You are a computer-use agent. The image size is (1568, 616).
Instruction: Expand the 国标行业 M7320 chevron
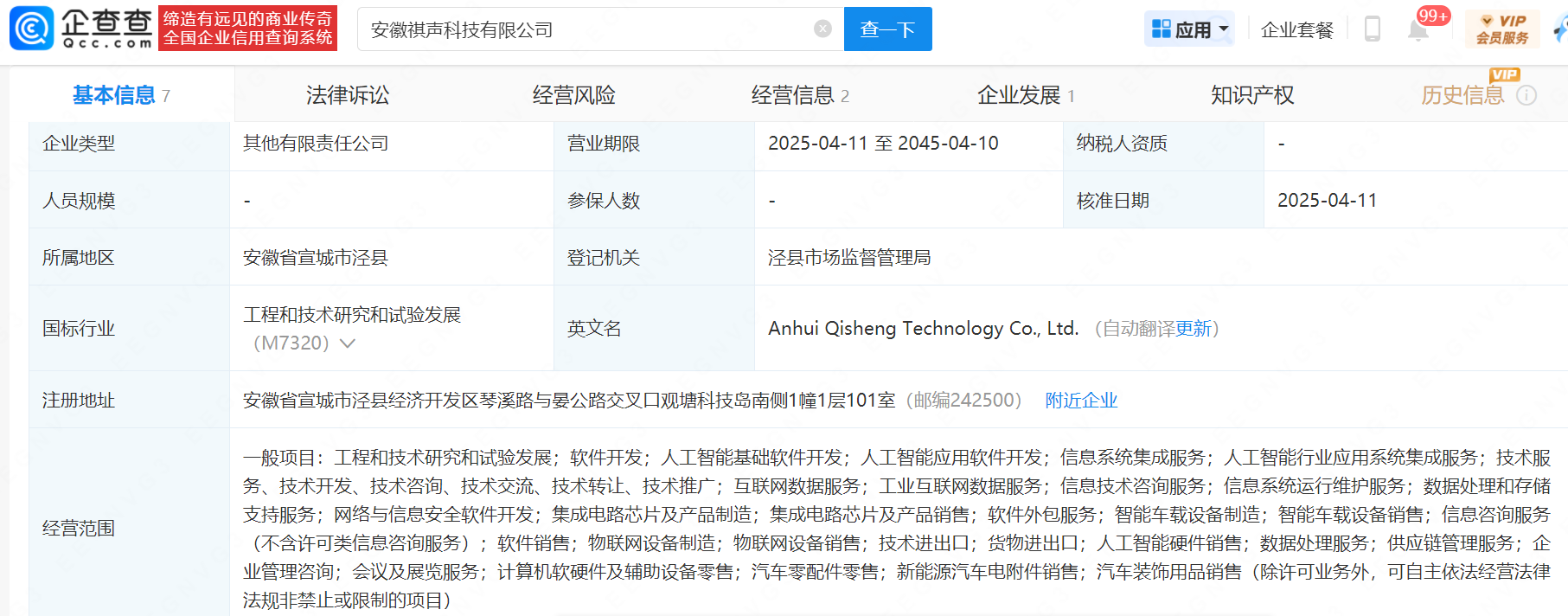coord(348,343)
